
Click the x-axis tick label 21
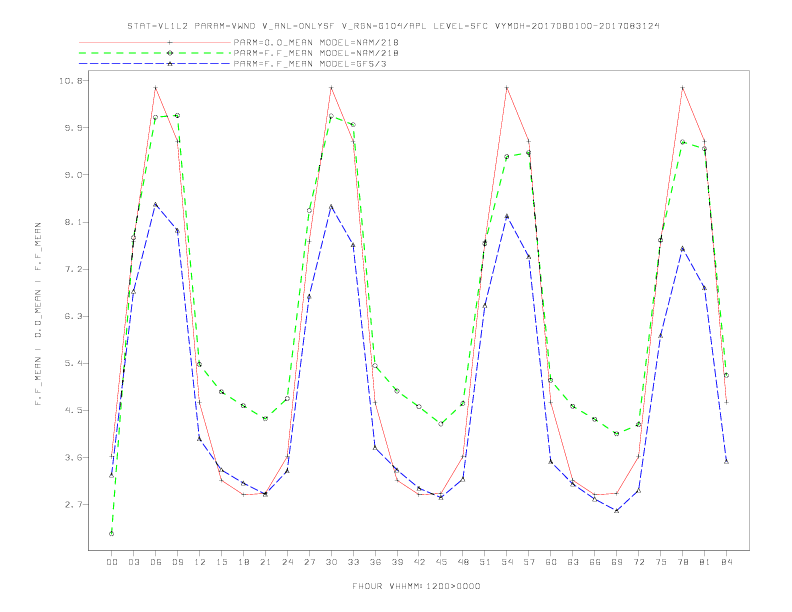coord(265,562)
